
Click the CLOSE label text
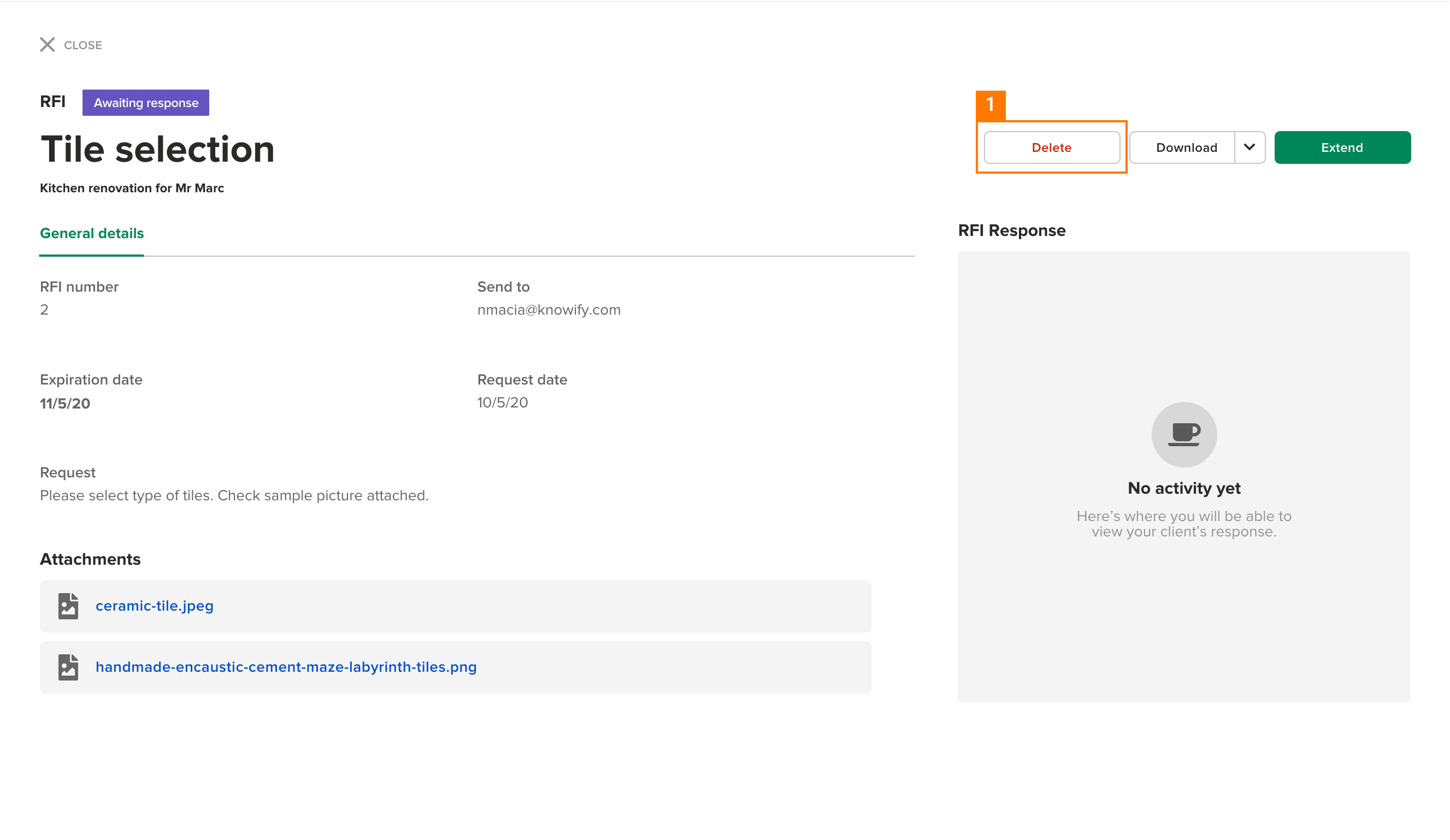click(83, 45)
